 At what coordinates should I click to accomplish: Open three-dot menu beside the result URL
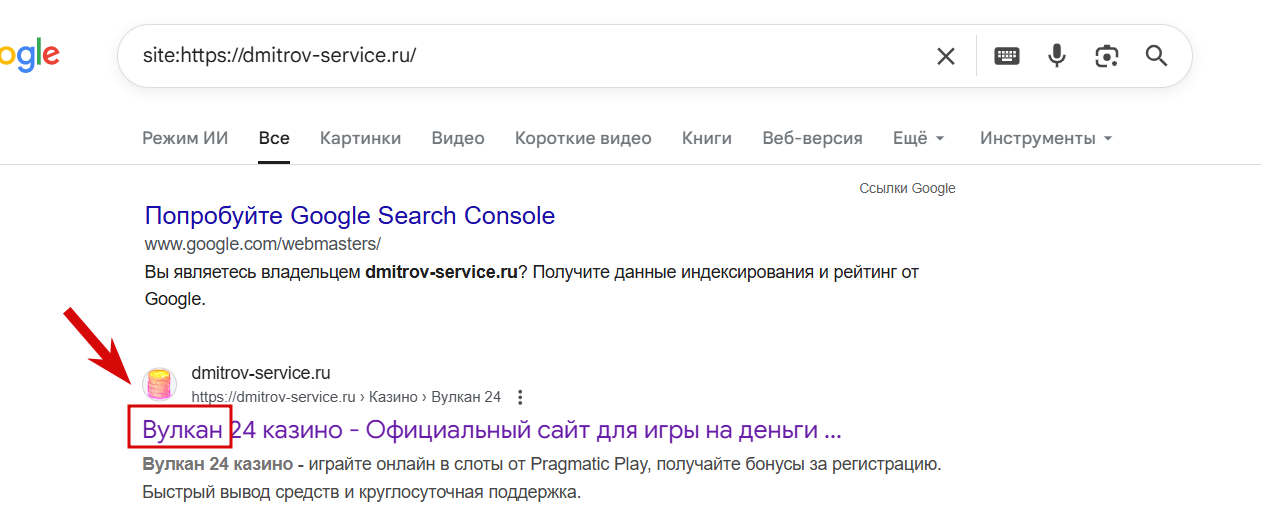click(x=520, y=397)
